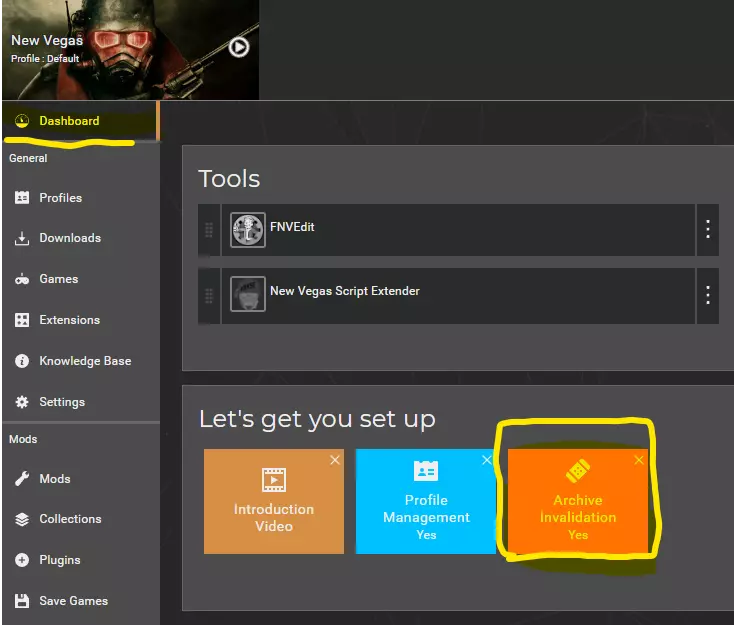Click the Extensions puzzle icon
Image resolution: width=734 pixels, height=625 pixels.
point(22,320)
